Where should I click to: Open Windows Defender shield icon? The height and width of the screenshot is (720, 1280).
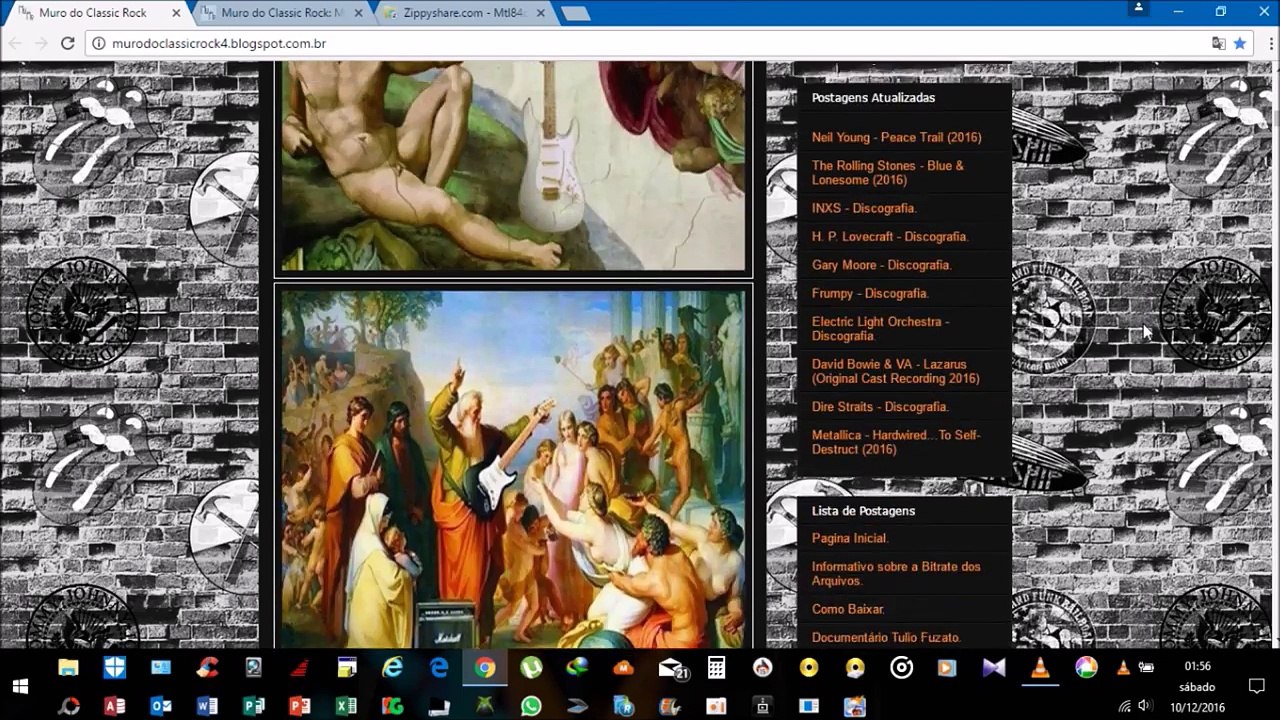pos(115,667)
